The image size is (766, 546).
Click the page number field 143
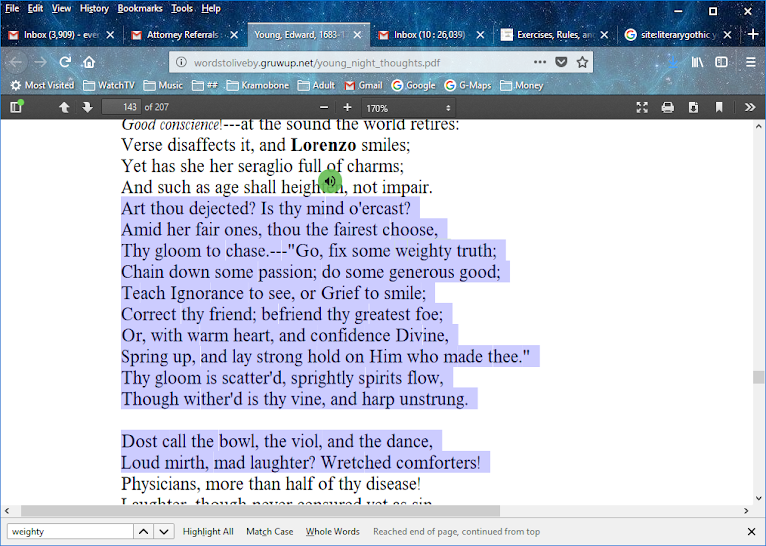click(x=121, y=107)
